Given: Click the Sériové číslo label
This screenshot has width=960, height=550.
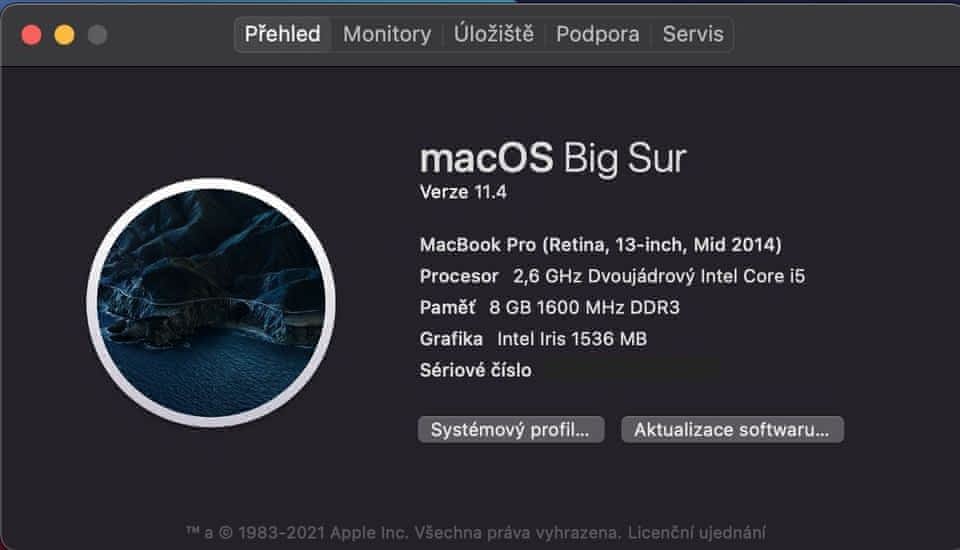Looking at the screenshot, I should point(476,371).
